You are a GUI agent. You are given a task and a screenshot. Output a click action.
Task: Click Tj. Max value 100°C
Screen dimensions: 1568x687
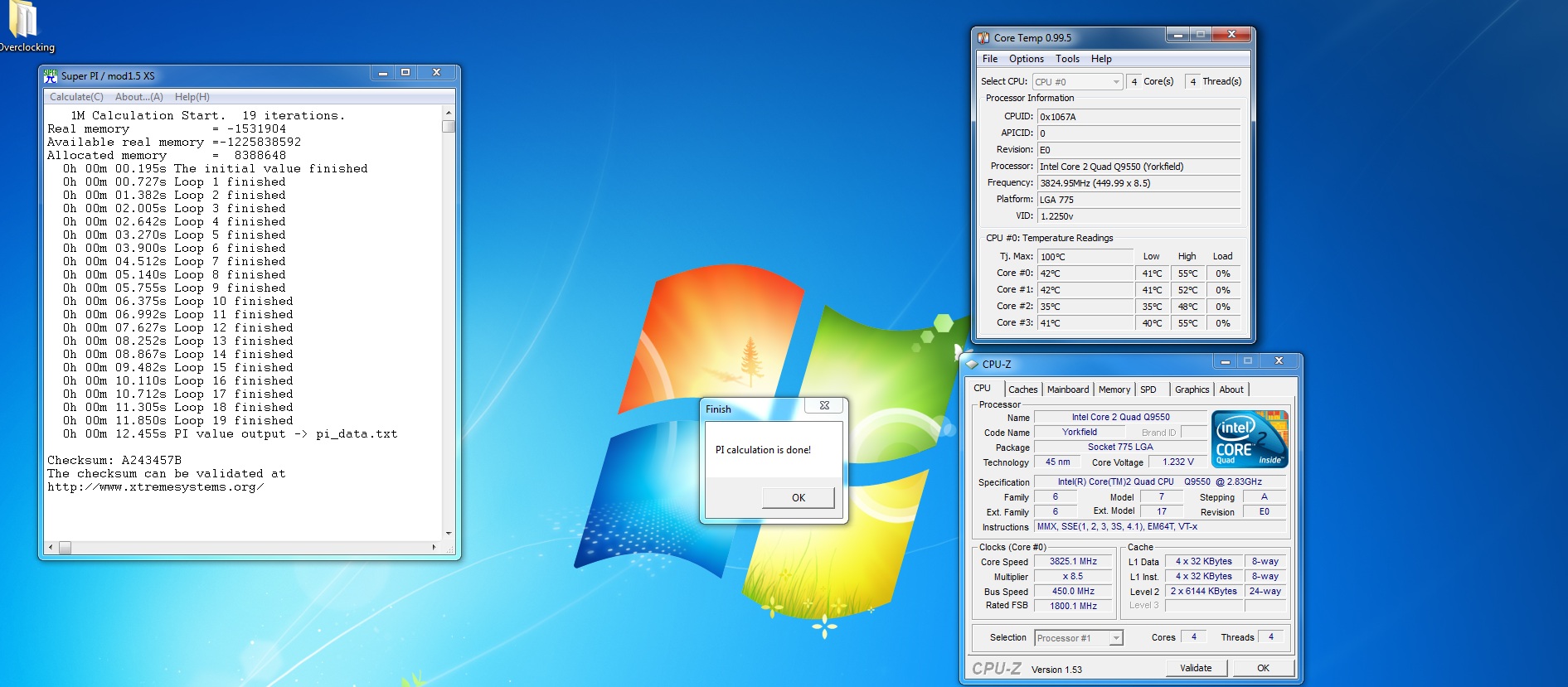[1085, 257]
